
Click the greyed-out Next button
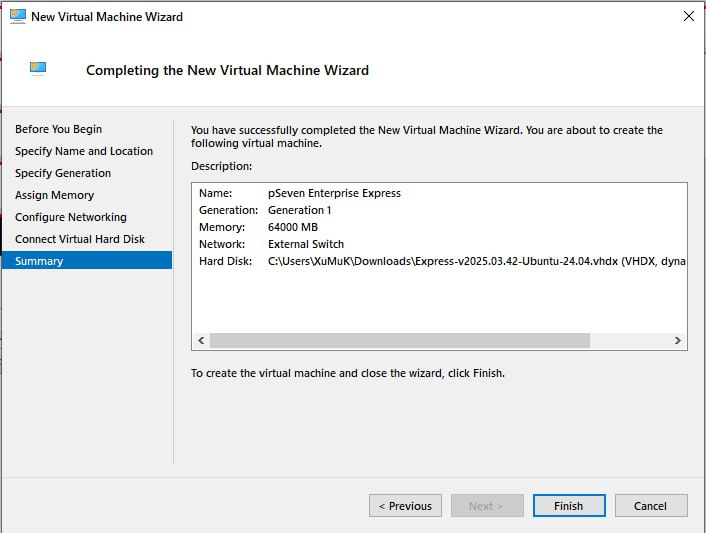point(487,506)
